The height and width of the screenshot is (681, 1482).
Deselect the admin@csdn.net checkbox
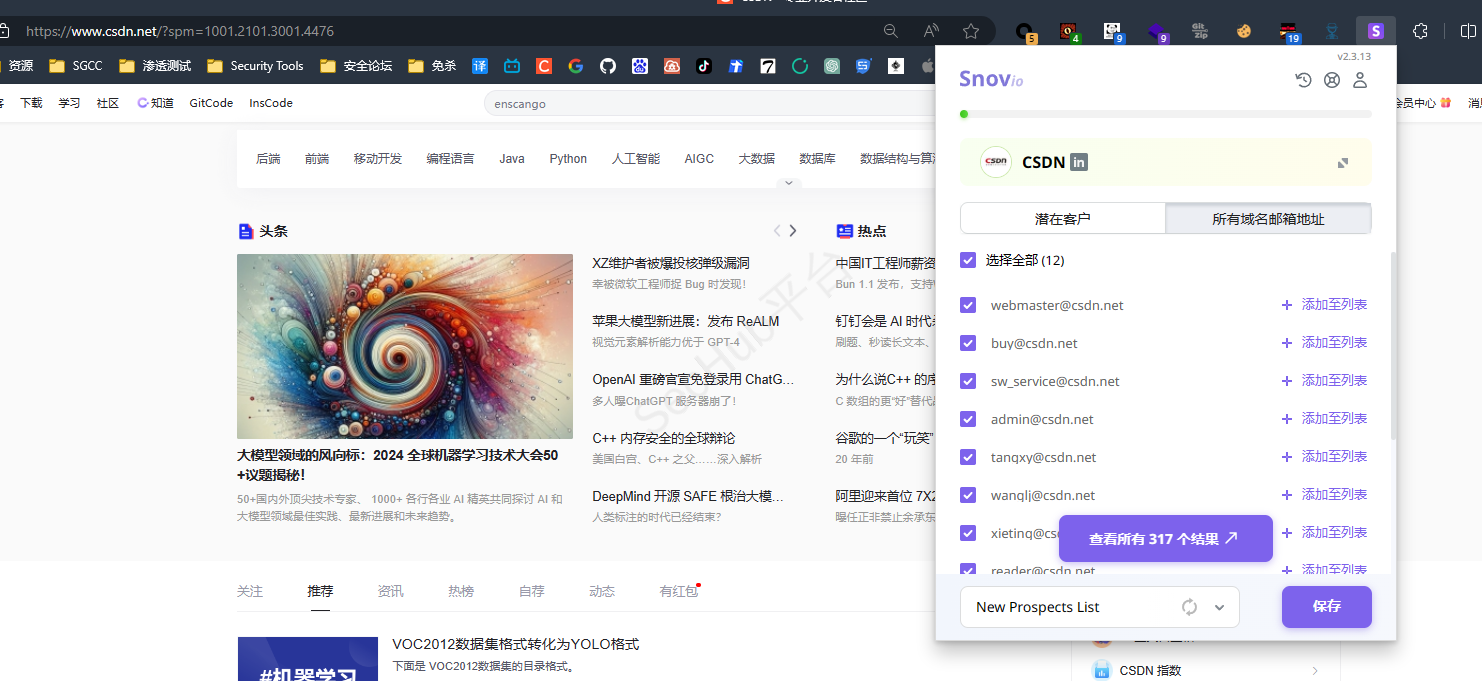(968, 419)
